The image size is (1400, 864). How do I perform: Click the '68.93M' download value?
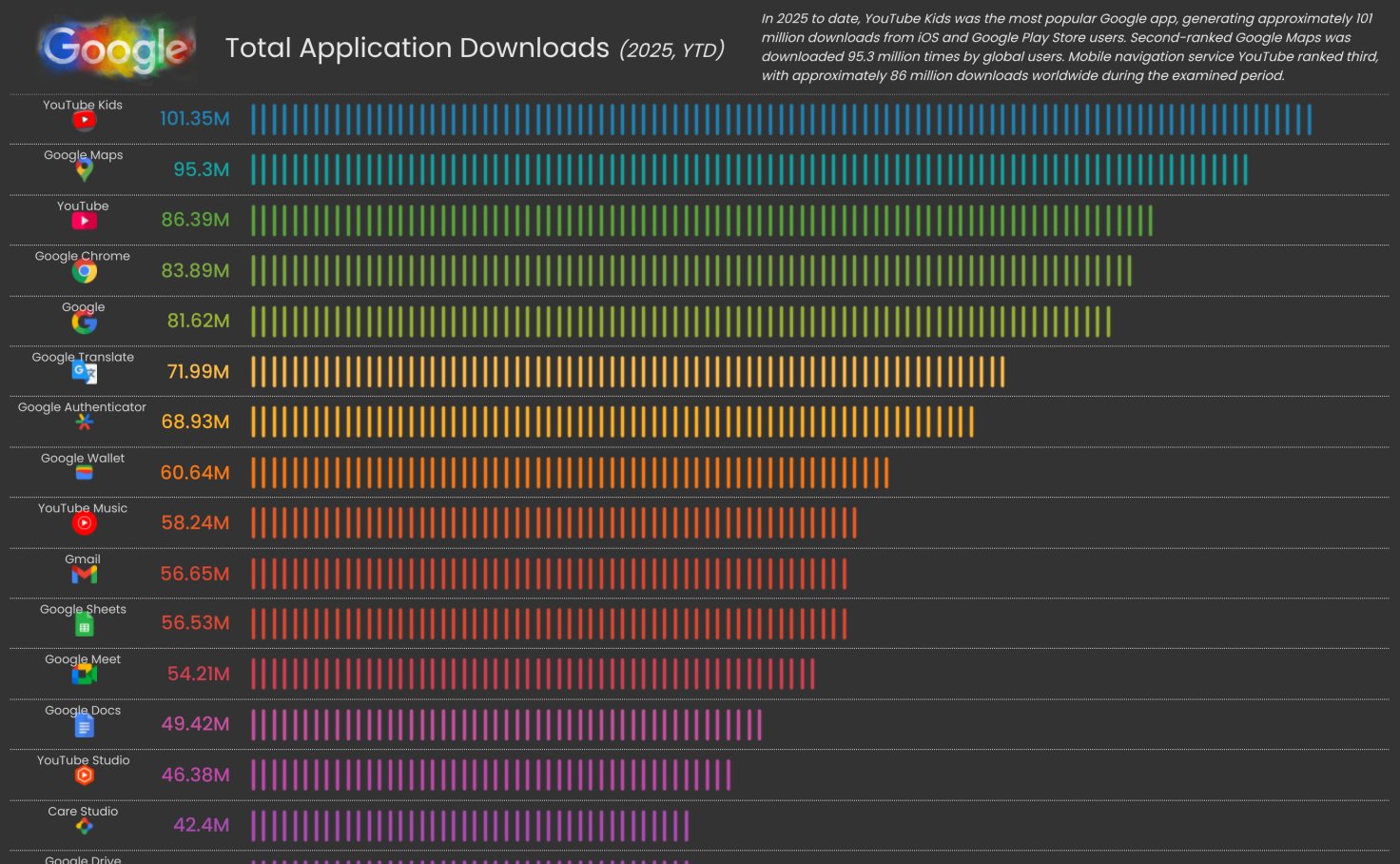click(x=196, y=422)
